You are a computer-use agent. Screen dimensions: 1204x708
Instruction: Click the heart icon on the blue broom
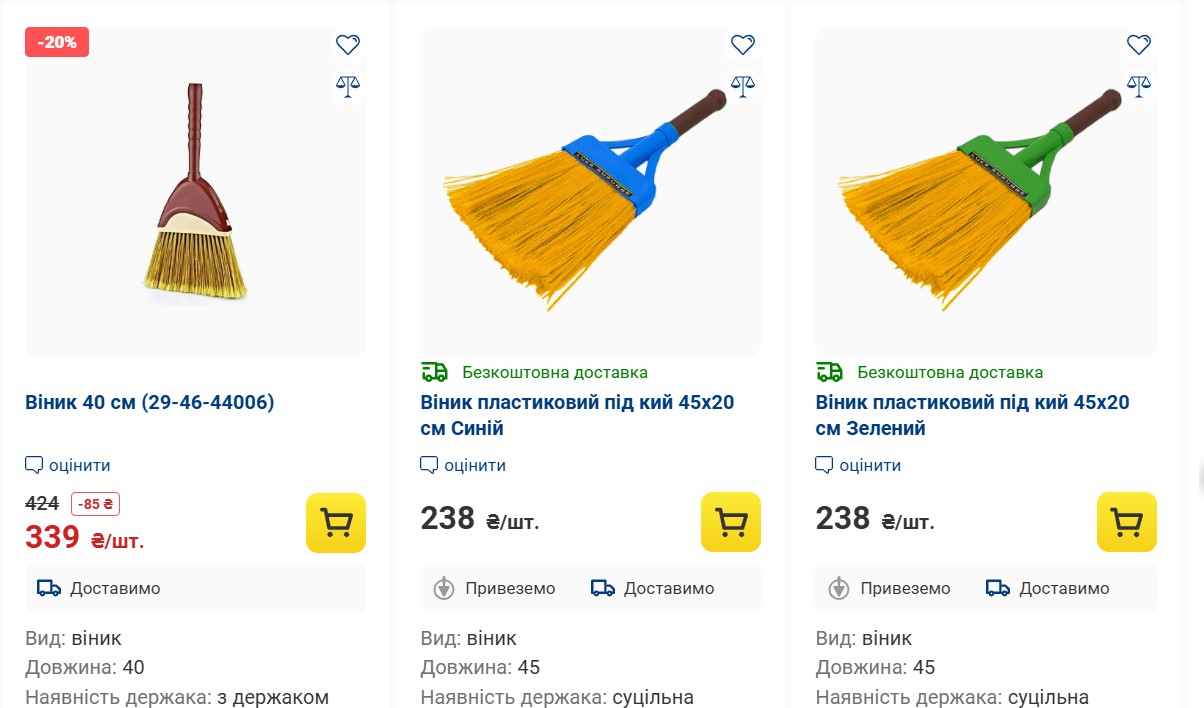tap(742, 45)
